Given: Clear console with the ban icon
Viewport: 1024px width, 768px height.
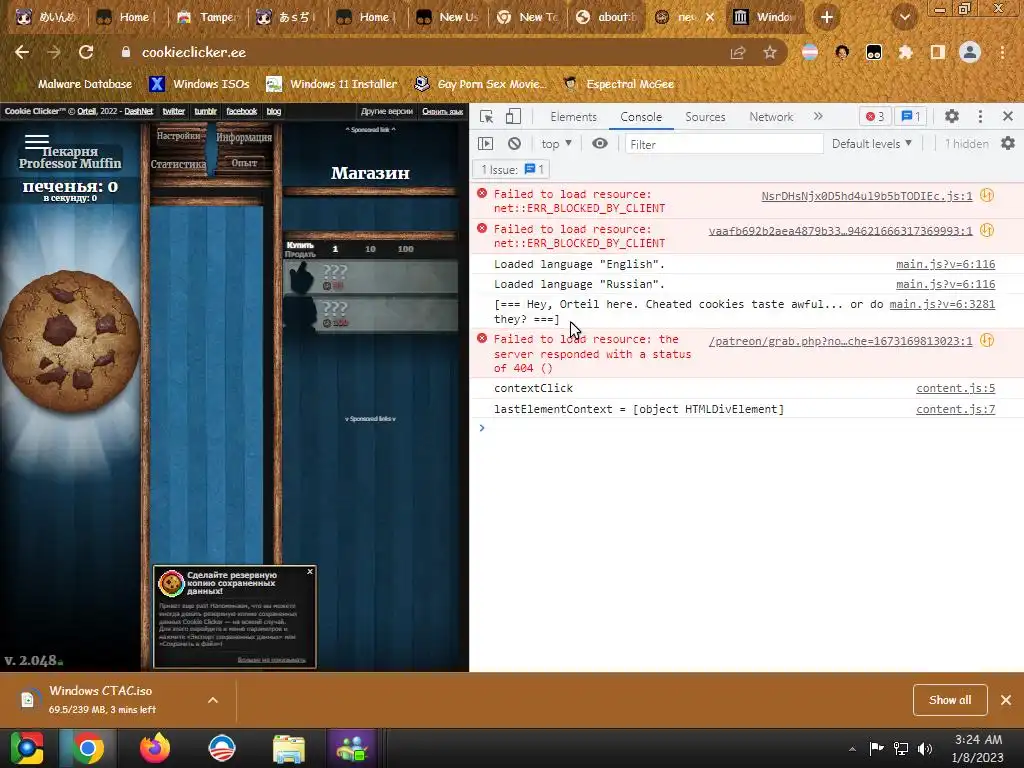Looking at the screenshot, I should click(515, 144).
